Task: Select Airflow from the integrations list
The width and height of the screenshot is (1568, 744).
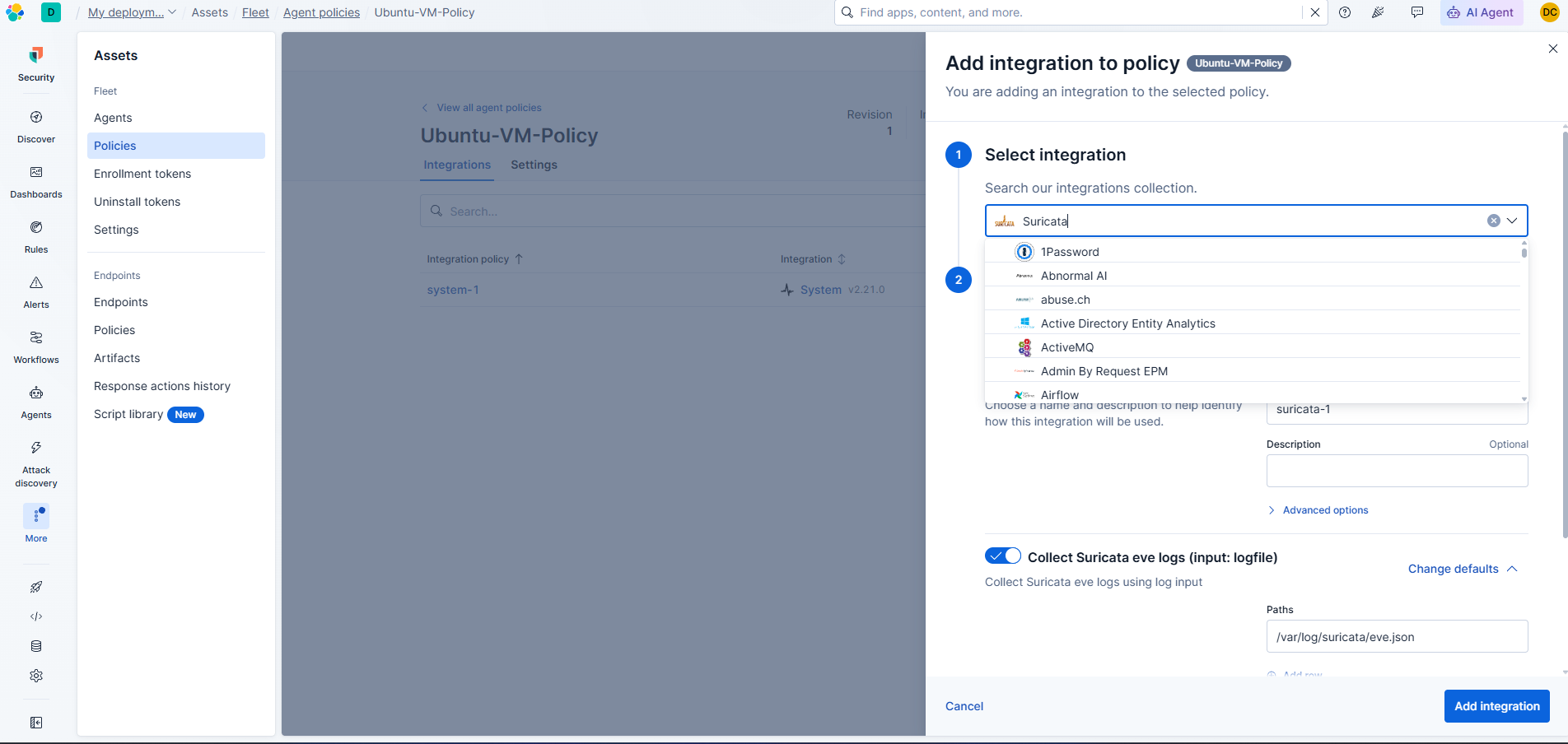Action: 1253,394
